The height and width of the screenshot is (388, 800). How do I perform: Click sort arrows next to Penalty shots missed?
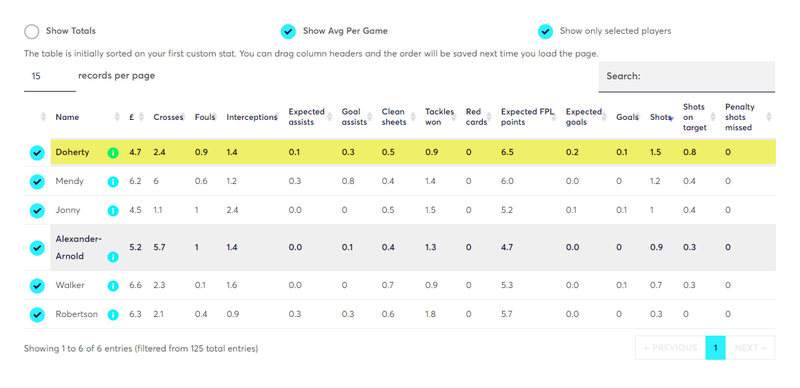coord(769,117)
